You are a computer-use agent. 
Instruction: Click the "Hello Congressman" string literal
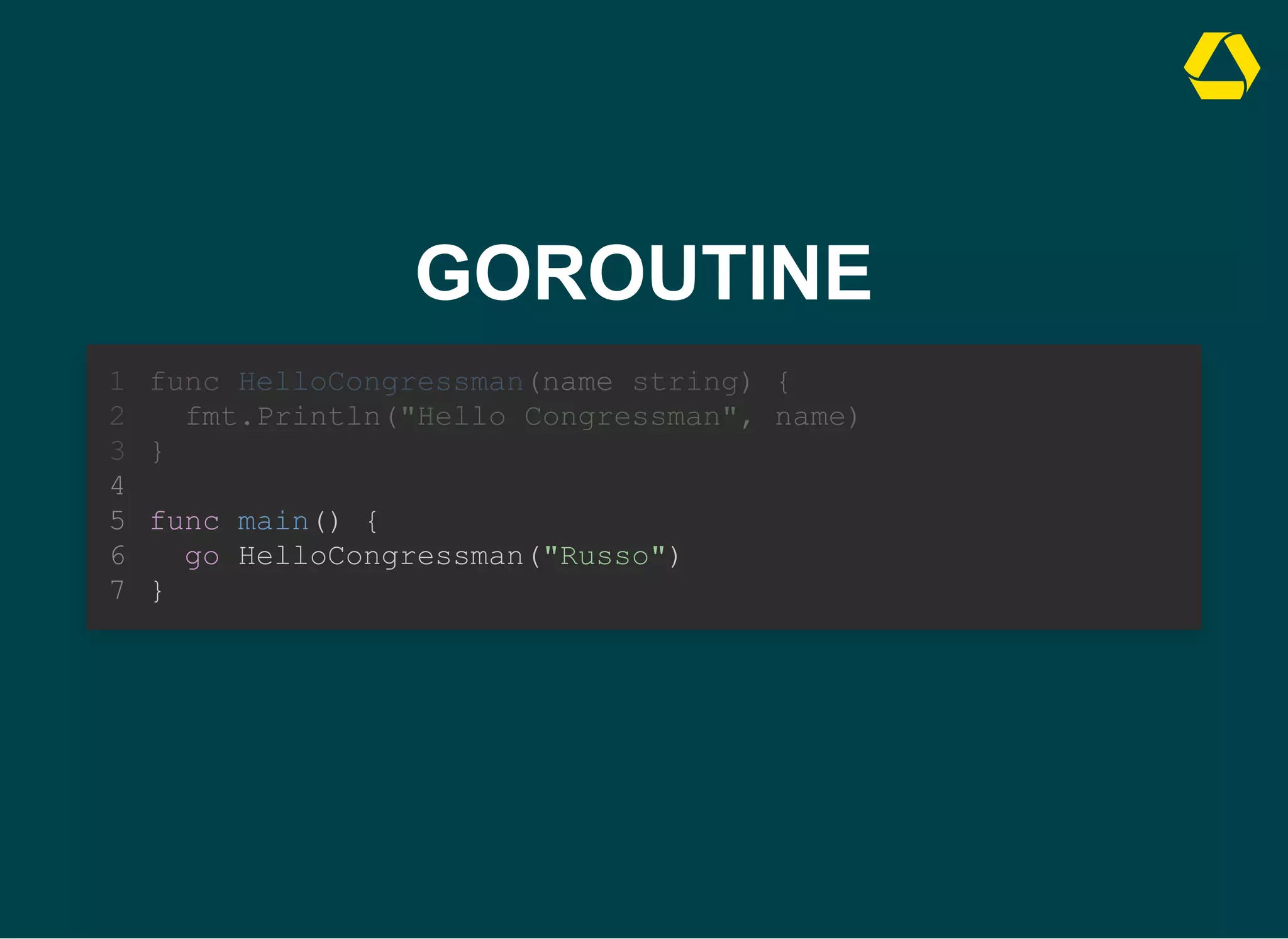pyautogui.click(x=569, y=416)
